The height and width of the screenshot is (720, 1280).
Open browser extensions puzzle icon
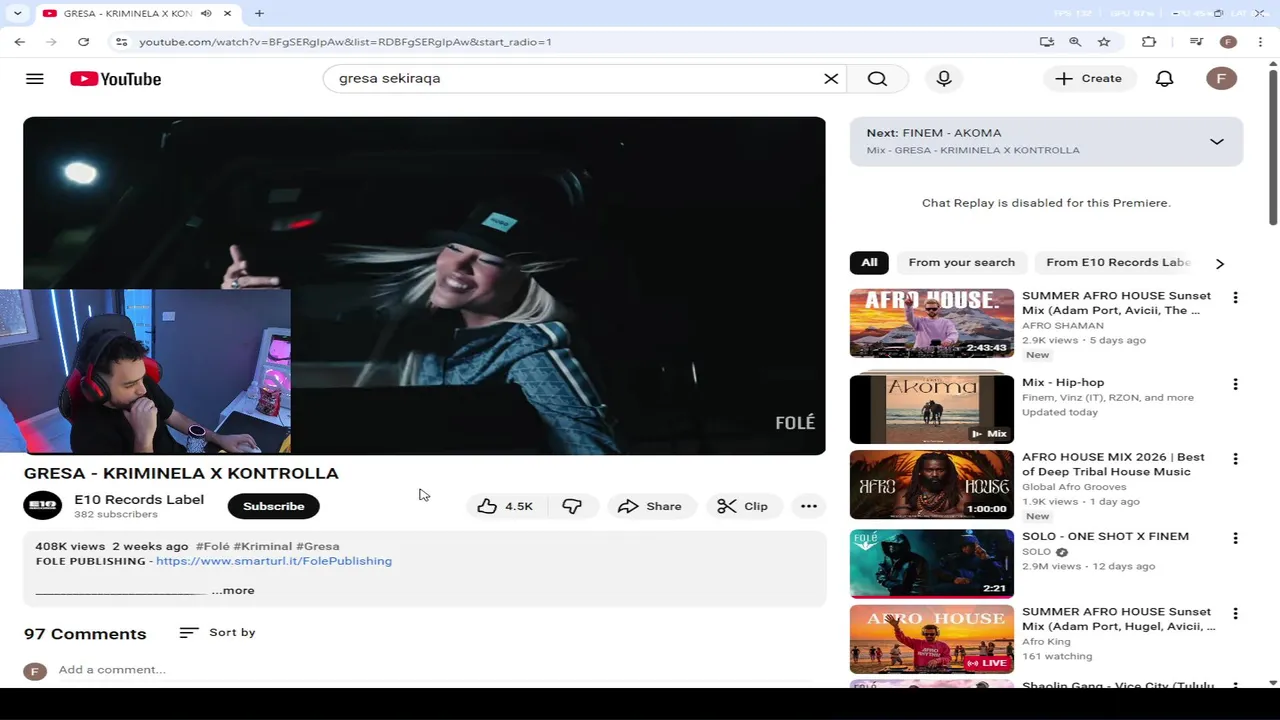(x=1149, y=42)
